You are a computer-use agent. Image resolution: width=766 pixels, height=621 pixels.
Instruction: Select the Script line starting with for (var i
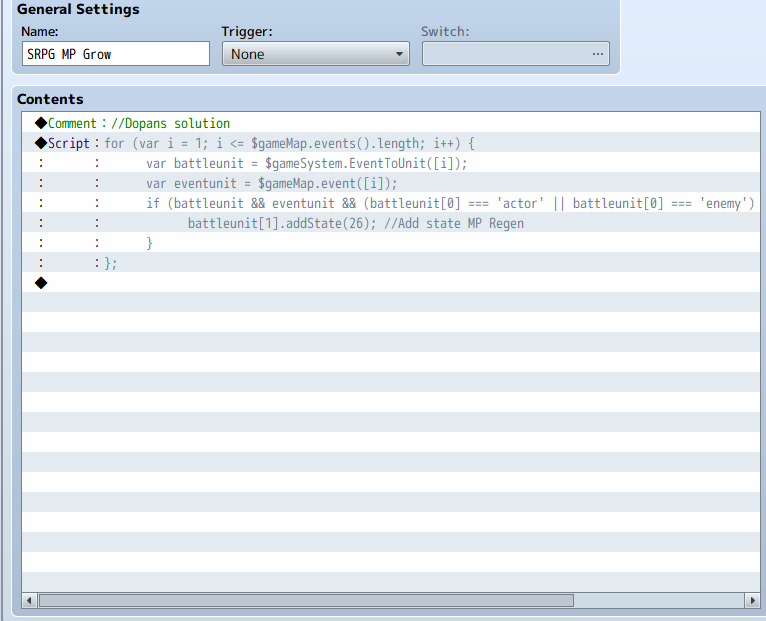click(391, 143)
